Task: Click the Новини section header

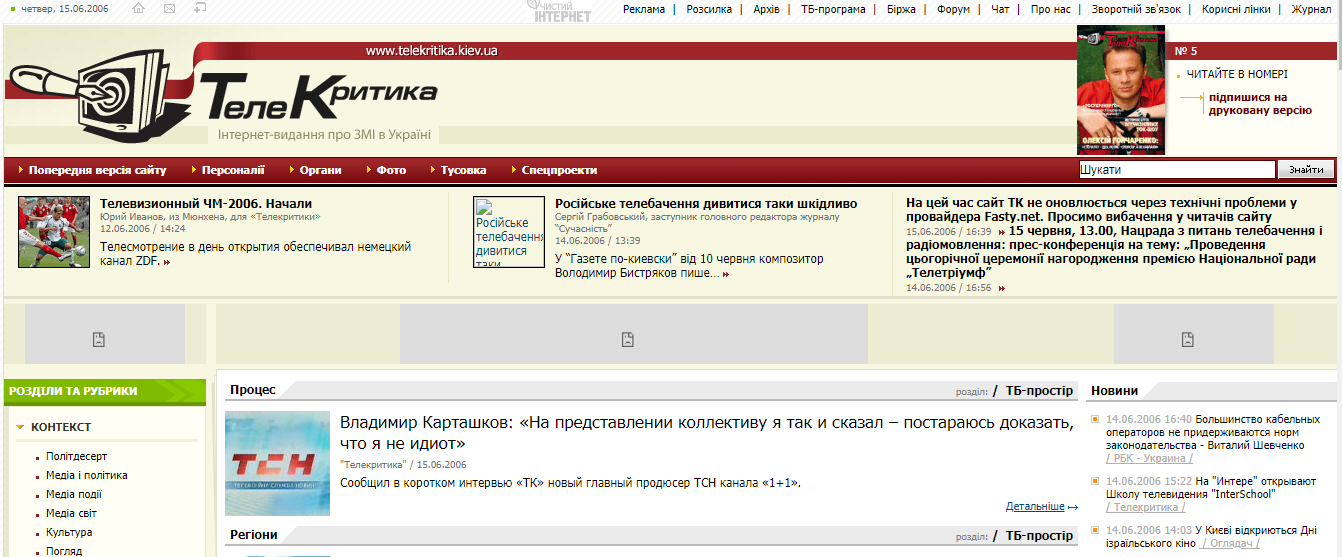Action: coord(1114,390)
